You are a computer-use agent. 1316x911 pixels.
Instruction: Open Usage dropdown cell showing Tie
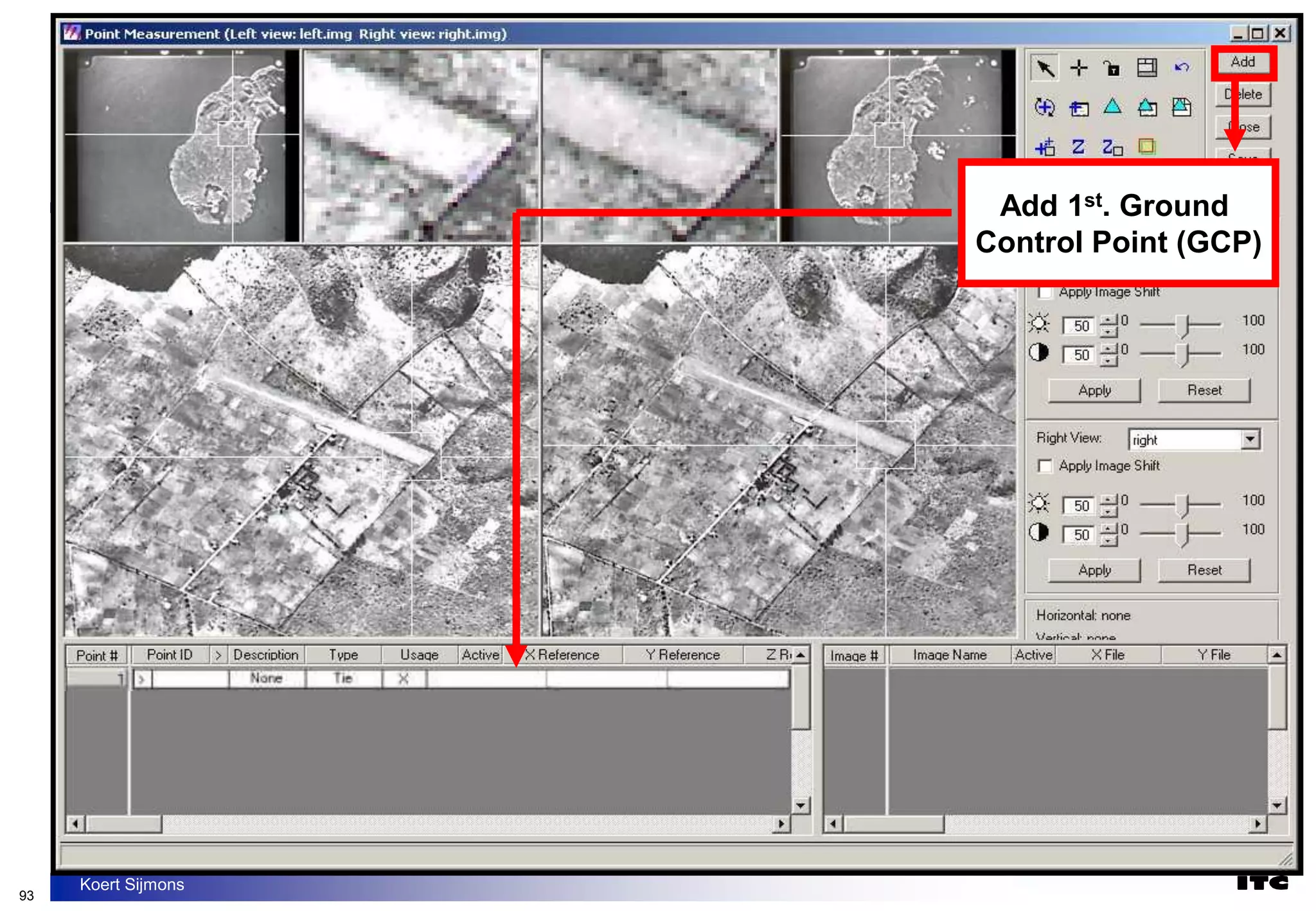coord(343,678)
